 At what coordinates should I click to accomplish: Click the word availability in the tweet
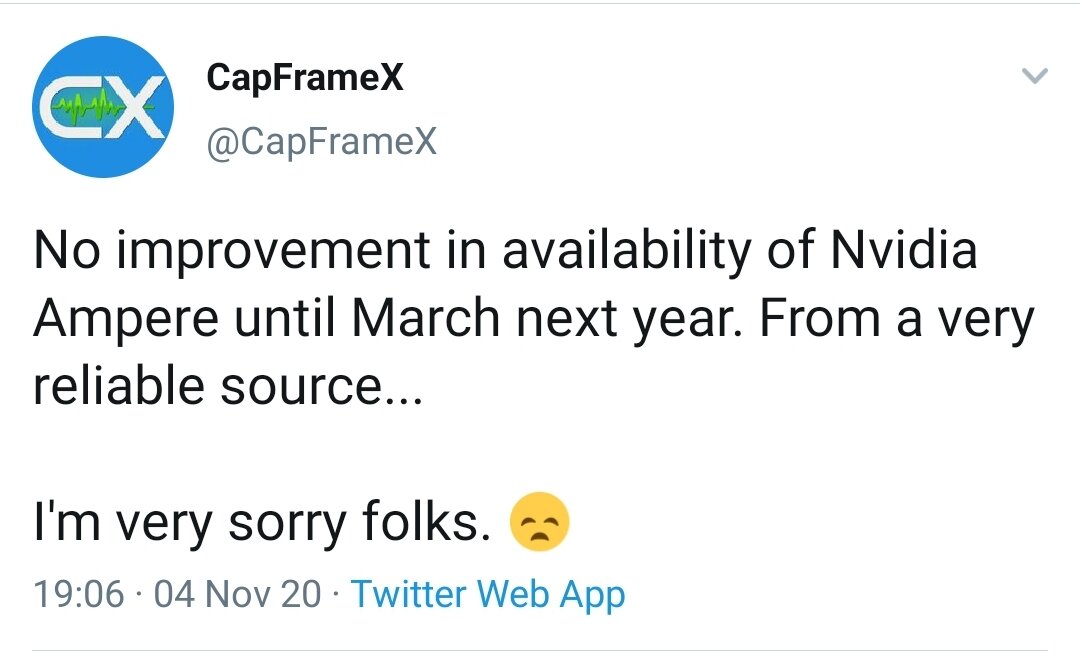[627, 251]
